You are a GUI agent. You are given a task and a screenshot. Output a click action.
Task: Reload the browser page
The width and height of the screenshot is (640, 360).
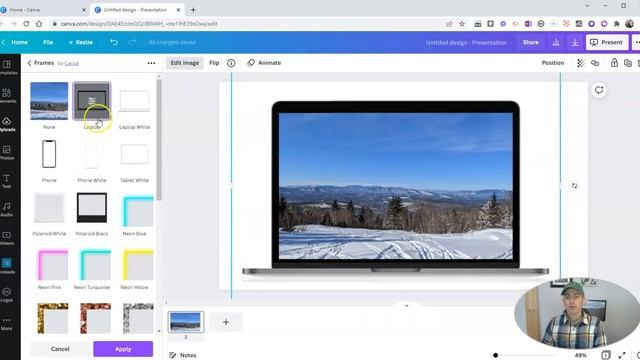coord(26,24)
